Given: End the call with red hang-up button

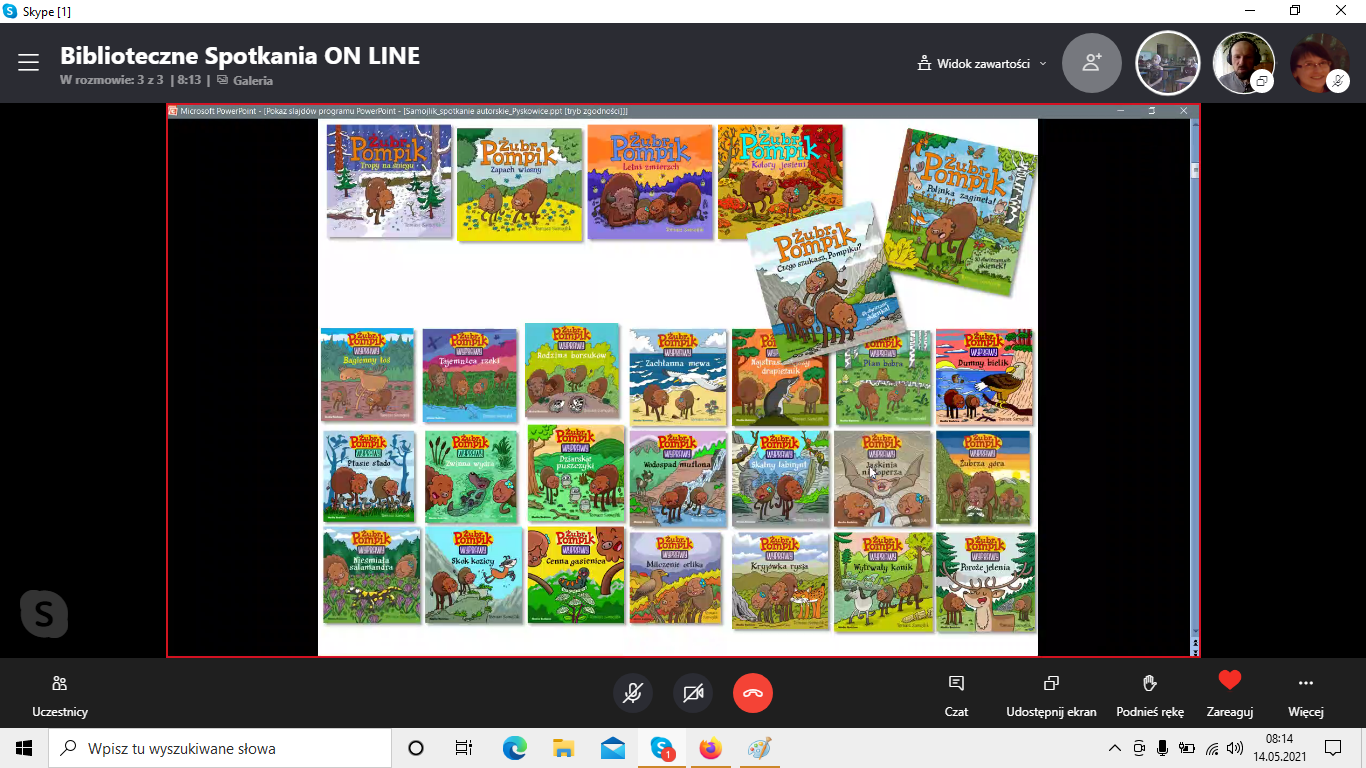Looking at the screenshot, I should (753, 693).
